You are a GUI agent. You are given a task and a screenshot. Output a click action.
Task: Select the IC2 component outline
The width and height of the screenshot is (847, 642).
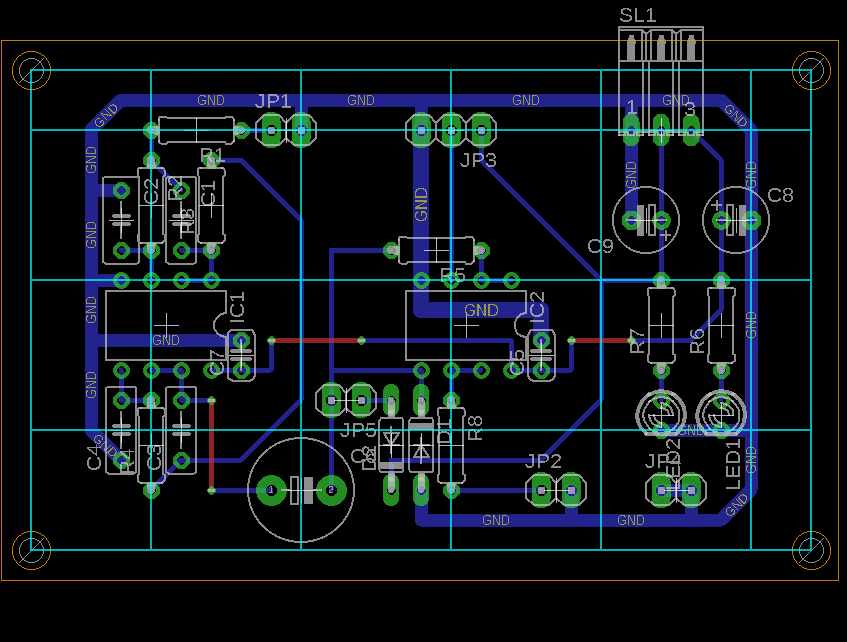pyautogui.click(x=465, y=325)
